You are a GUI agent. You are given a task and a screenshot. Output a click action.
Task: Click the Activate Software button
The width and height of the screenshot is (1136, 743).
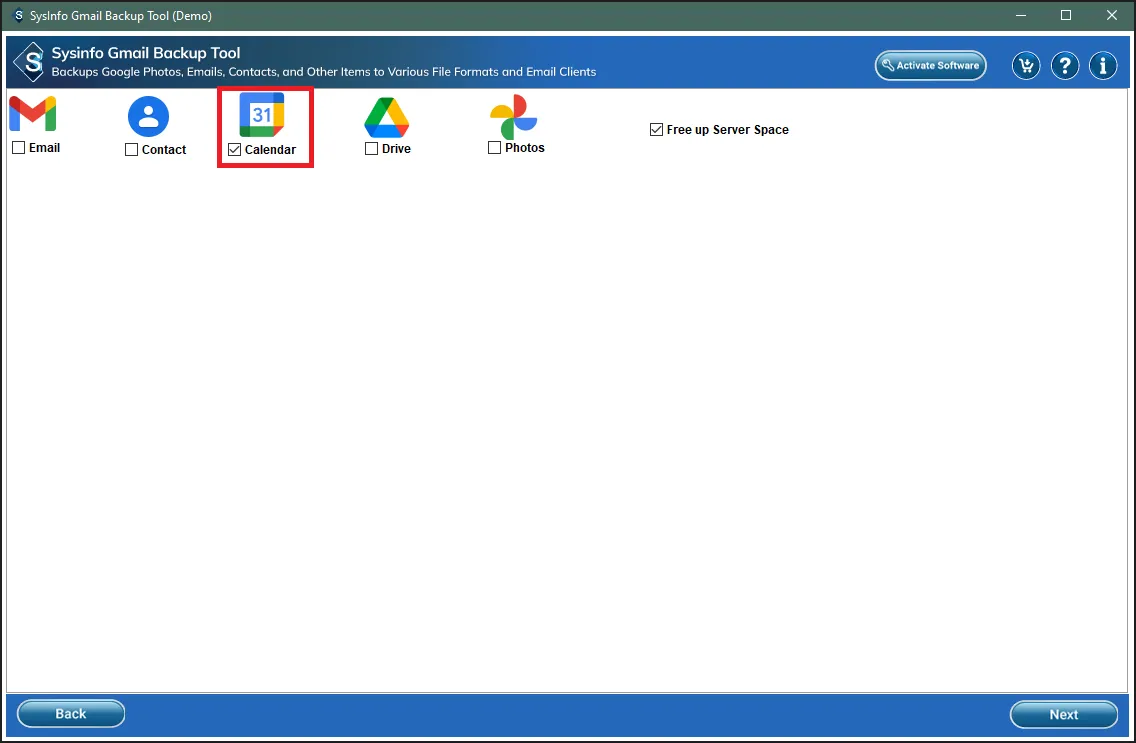pos(930,65)
